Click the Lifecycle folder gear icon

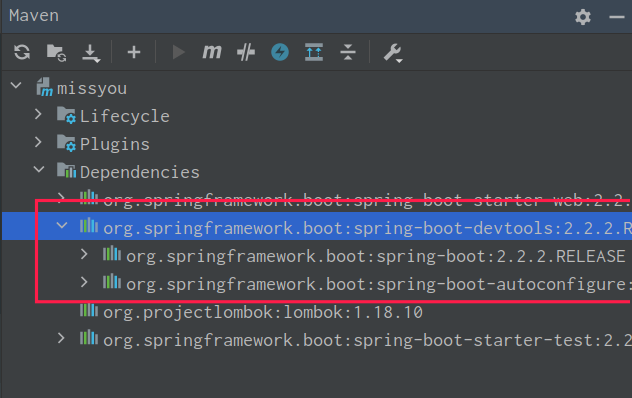(x=66, y=115)
